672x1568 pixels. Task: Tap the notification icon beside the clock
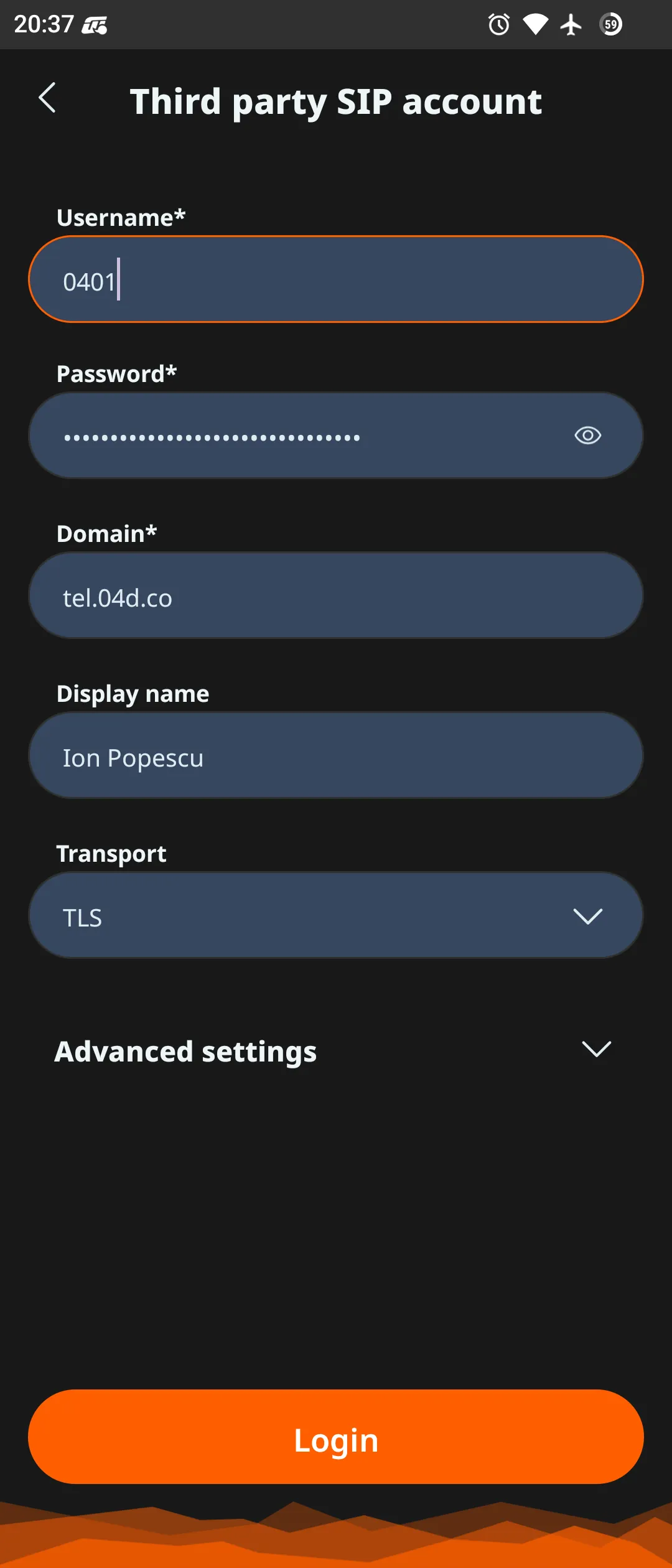[x=95, y=26]
